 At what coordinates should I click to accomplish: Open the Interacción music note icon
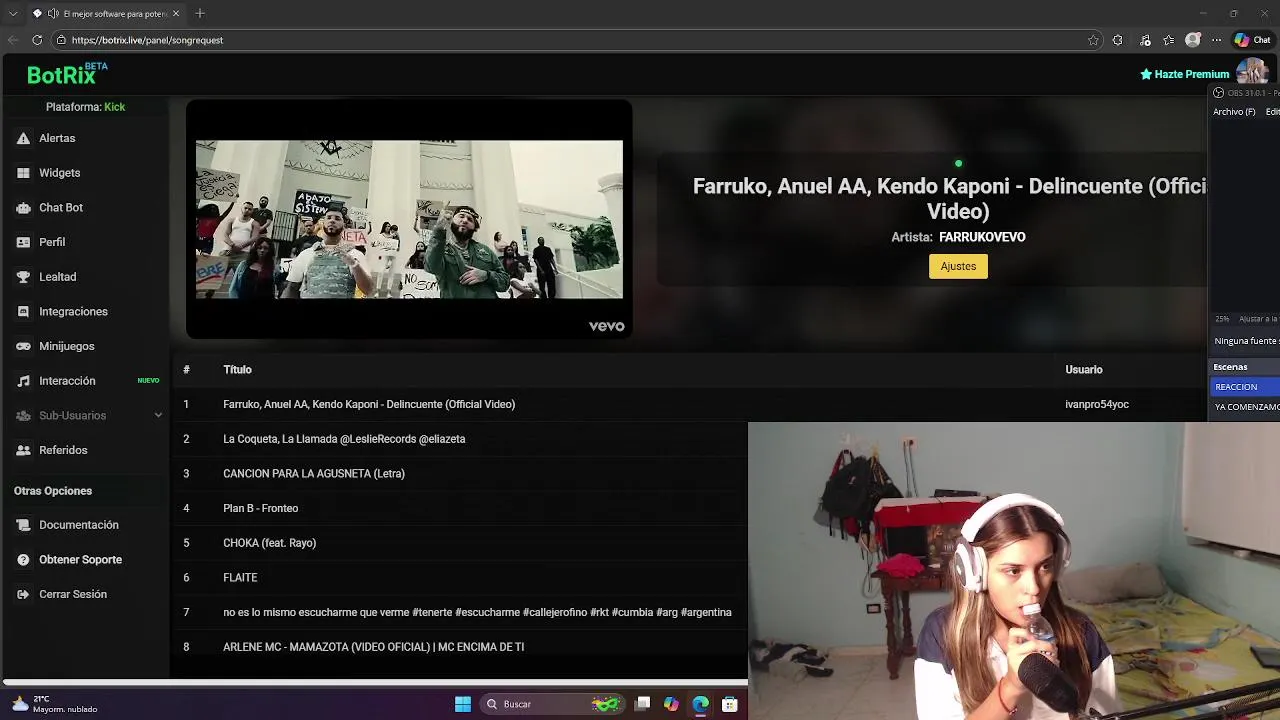click(23, 381)
